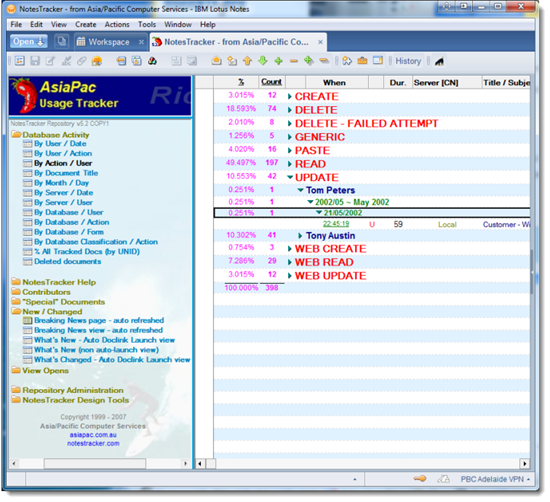550x502 pixels.
Task: Click the Open button
Action: [x=28, y=42]
